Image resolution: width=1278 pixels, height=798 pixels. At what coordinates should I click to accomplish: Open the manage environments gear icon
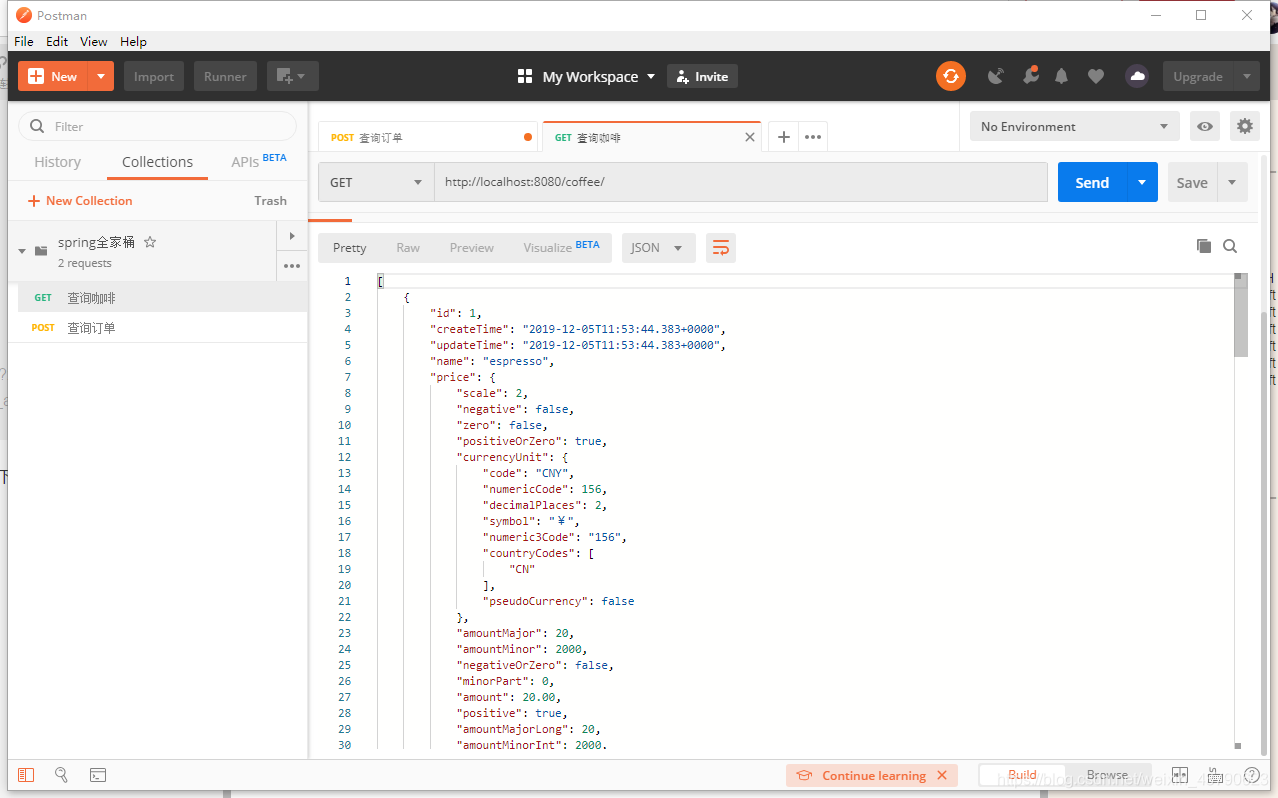coord(1245,126)
